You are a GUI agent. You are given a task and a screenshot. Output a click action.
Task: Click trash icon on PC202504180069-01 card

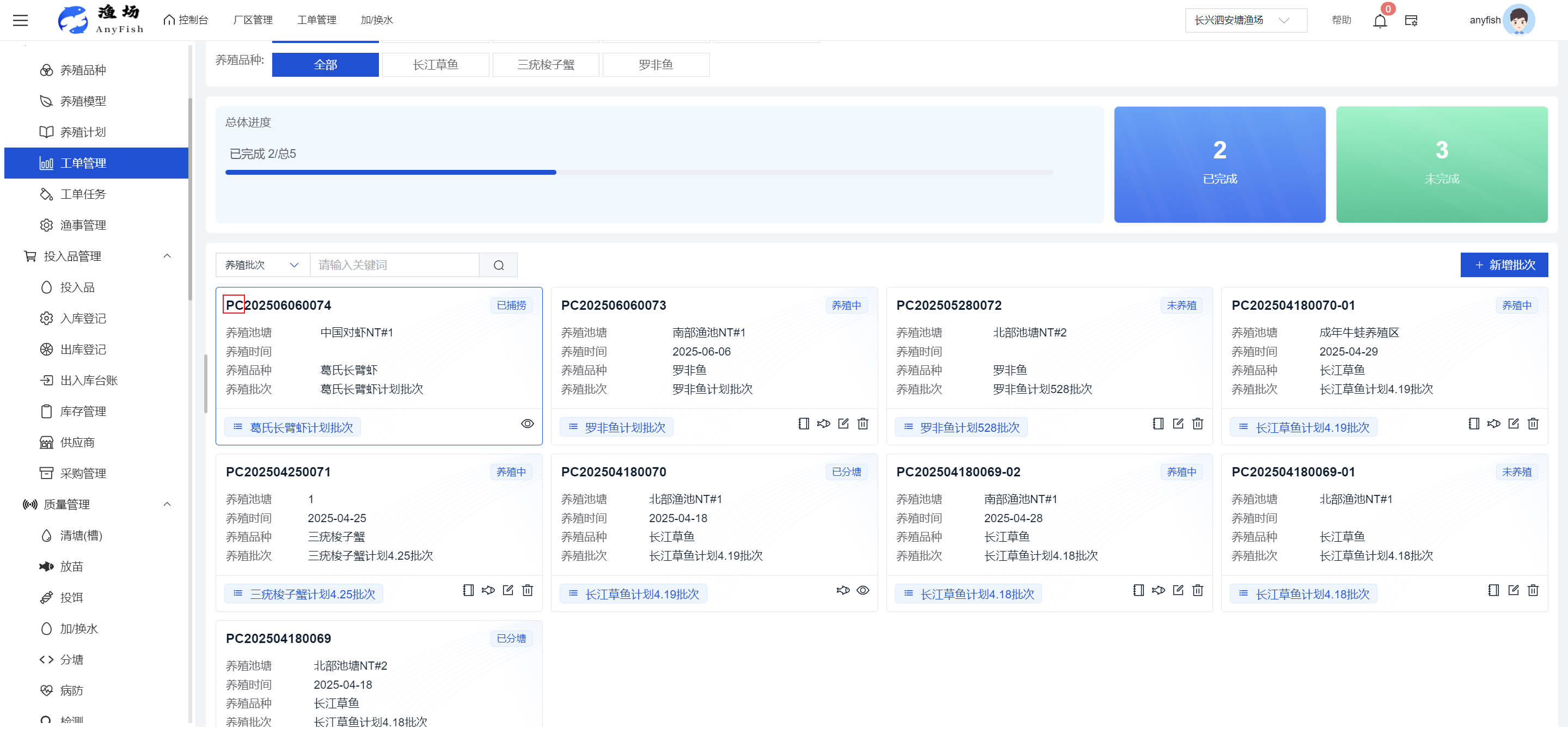pyautogui.click(x=1533, y=590)
